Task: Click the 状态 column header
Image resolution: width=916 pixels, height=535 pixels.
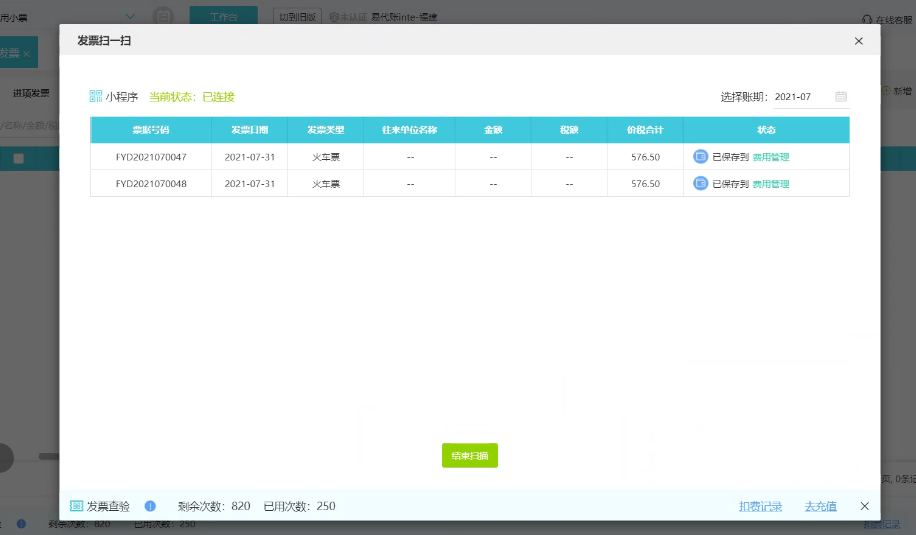Action: [766, 130]
